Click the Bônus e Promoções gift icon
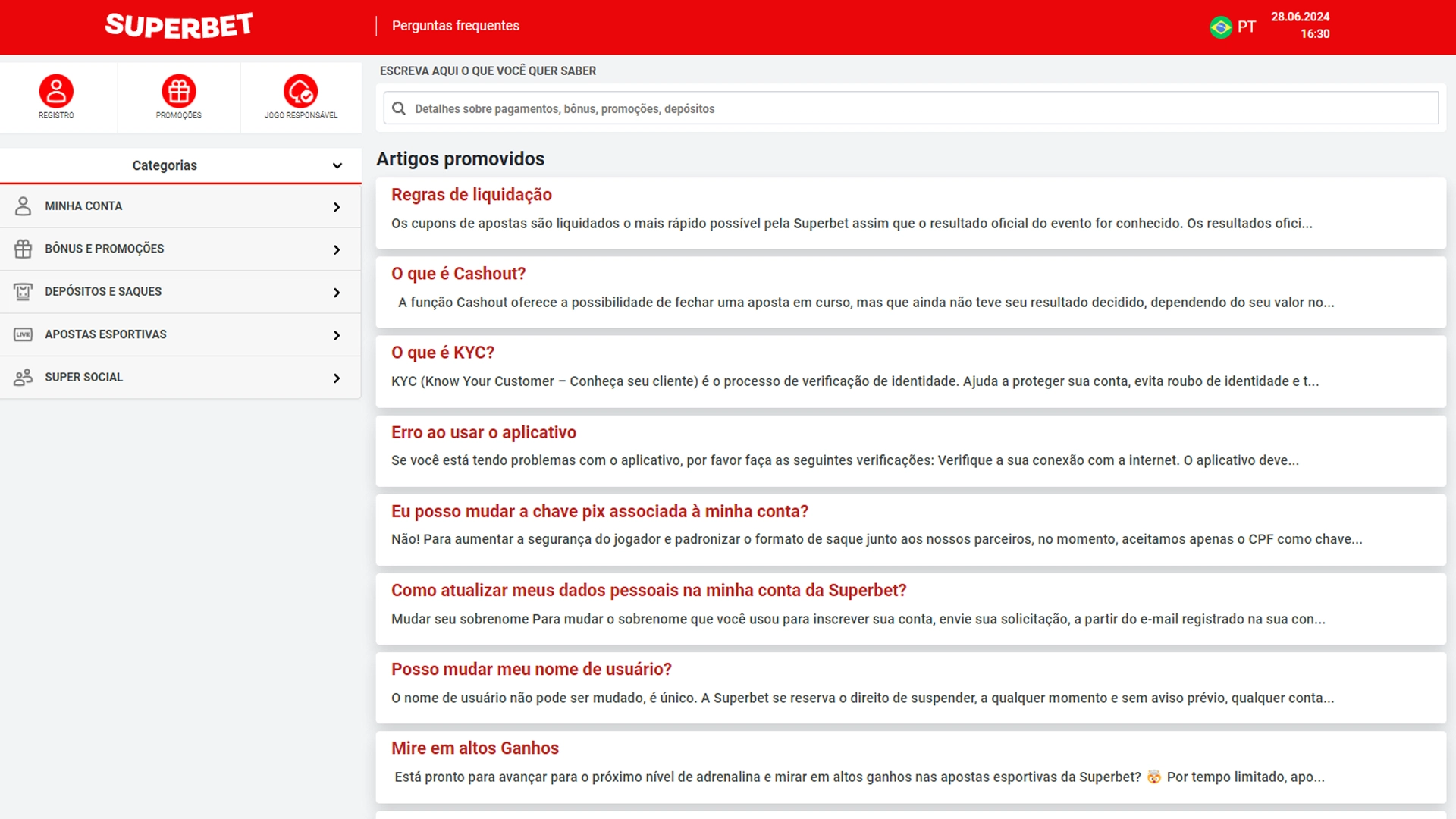Screen dimensions: 1456x819 pyautogui.click(x=24, y=249)
